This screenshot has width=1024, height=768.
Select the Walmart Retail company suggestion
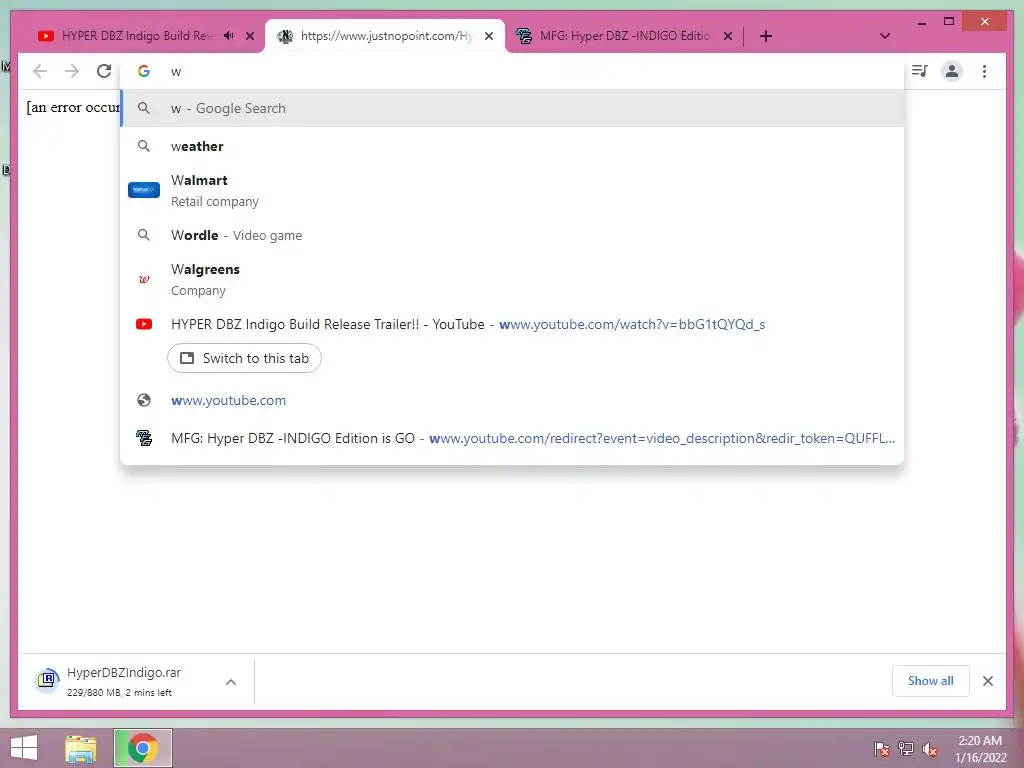[x=512, y=190]
